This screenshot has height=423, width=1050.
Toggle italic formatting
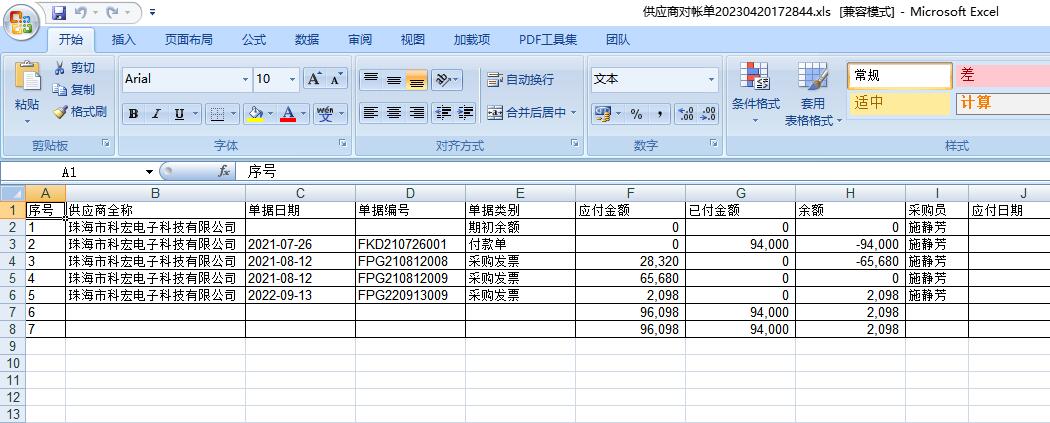coord(156,114)
